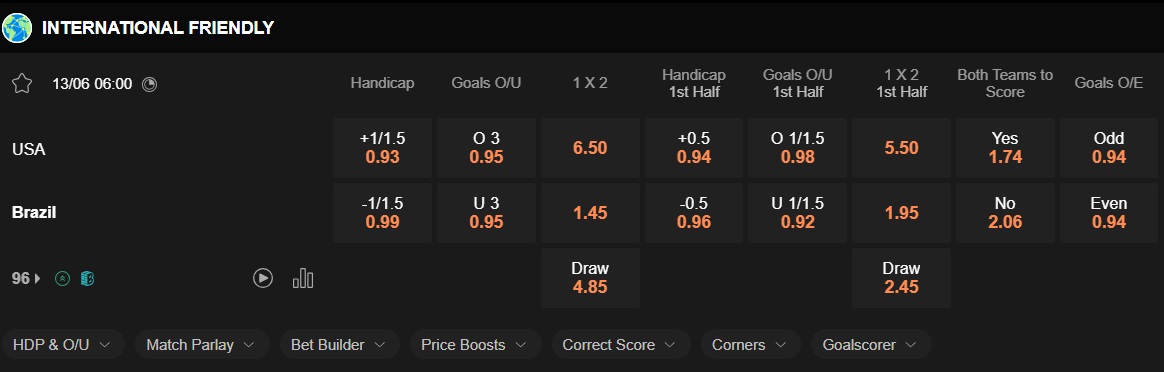Pick Both Teams to Score Yes 1.74

pyautogui.click(x=1005, y=148)
